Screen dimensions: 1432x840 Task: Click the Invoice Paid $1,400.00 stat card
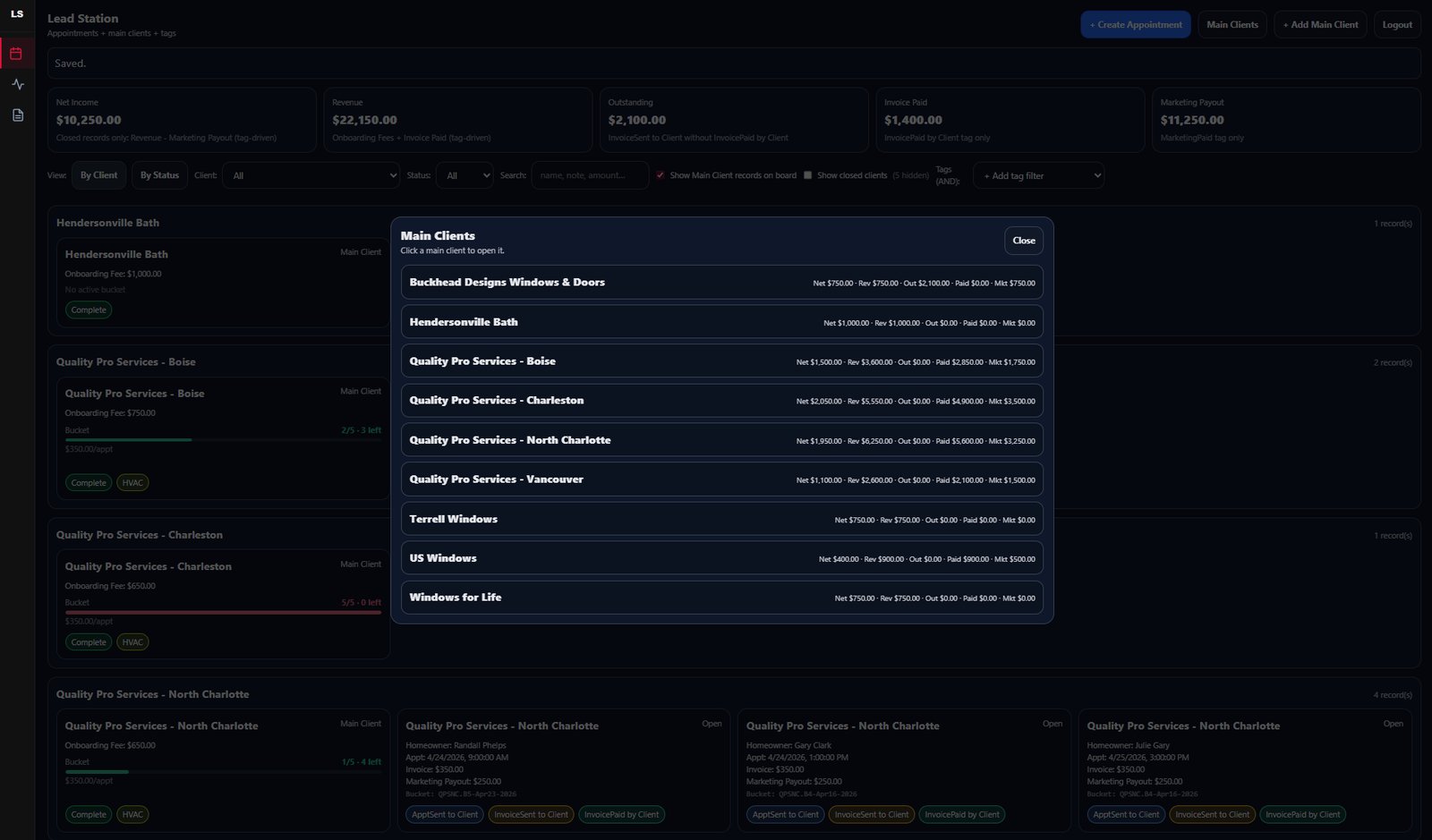click(1010, 120)
